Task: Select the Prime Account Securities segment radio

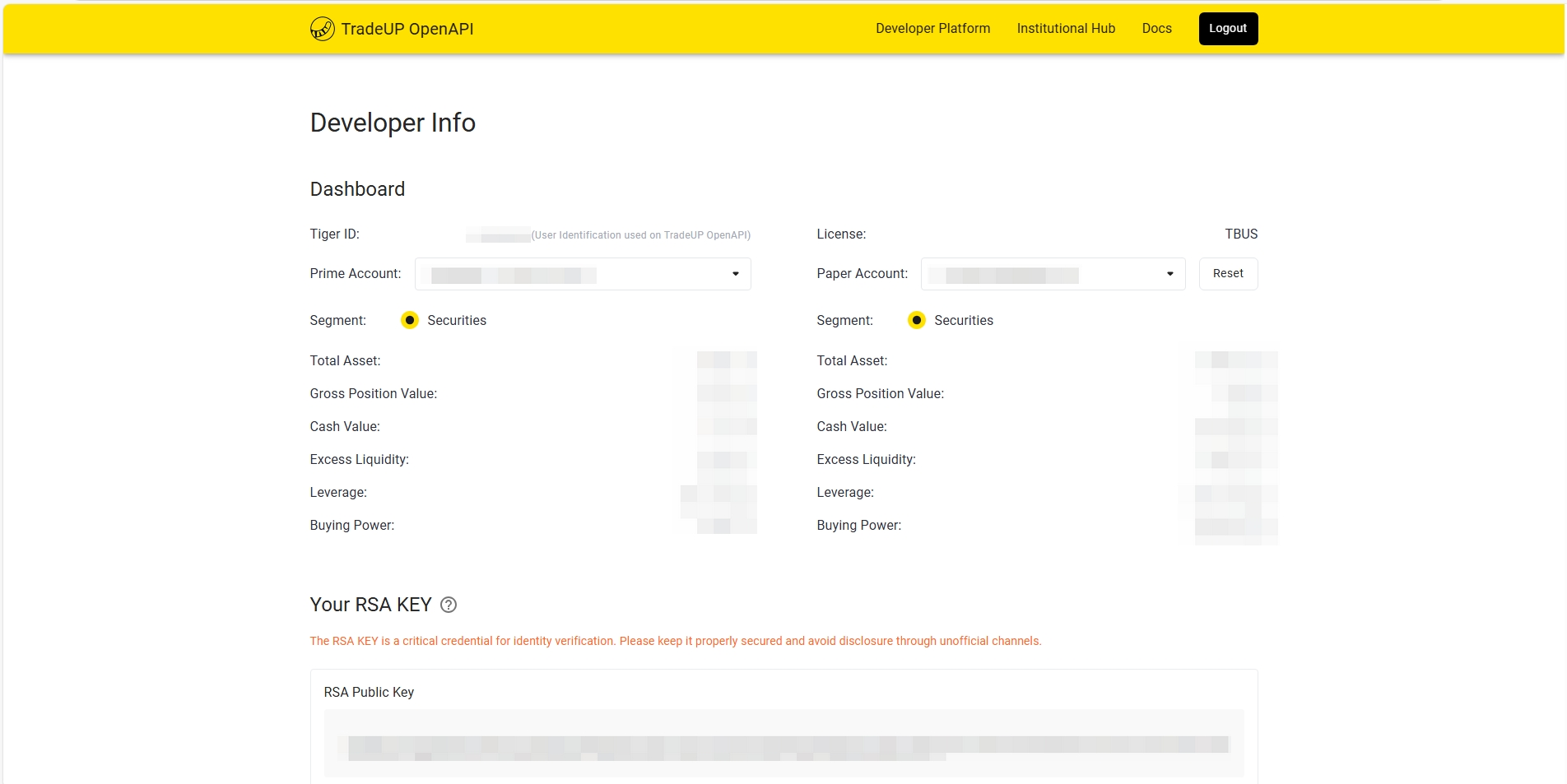Action: (410, 320)
